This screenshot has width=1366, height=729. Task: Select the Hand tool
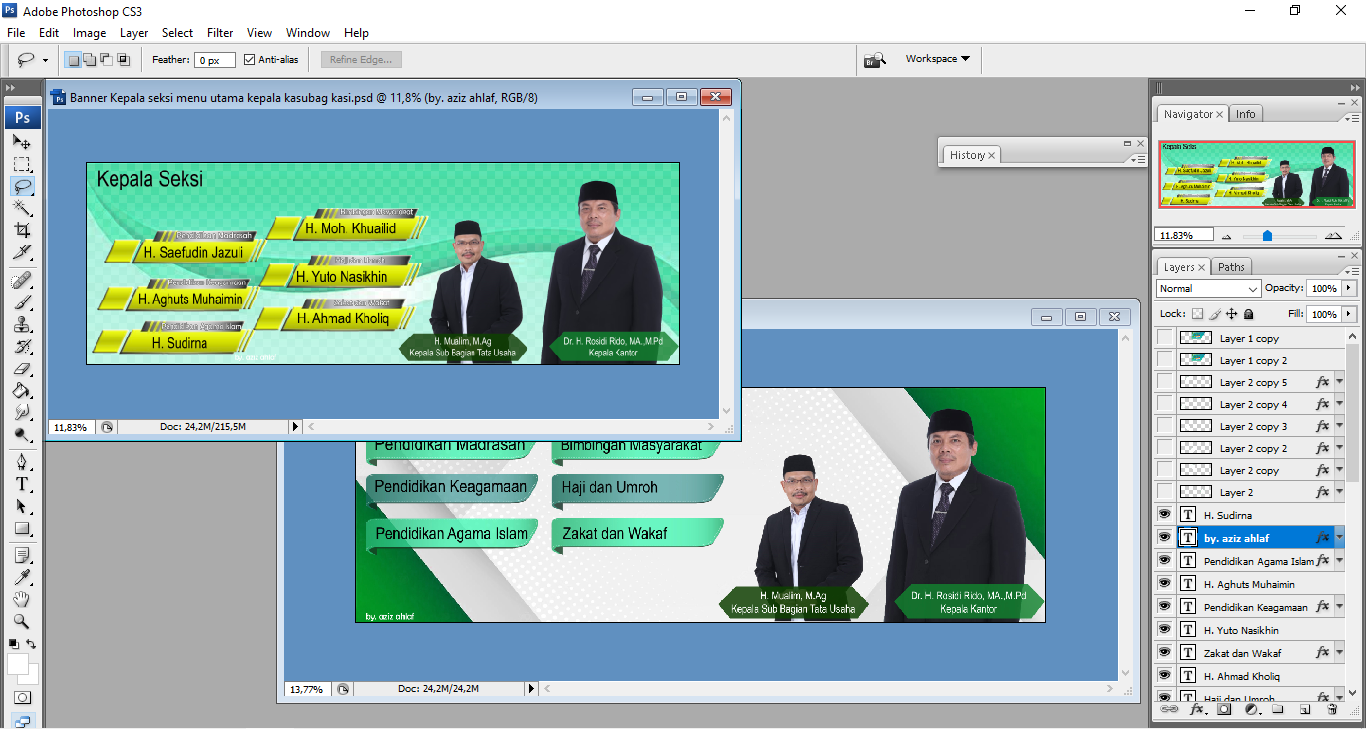(22, 599)
